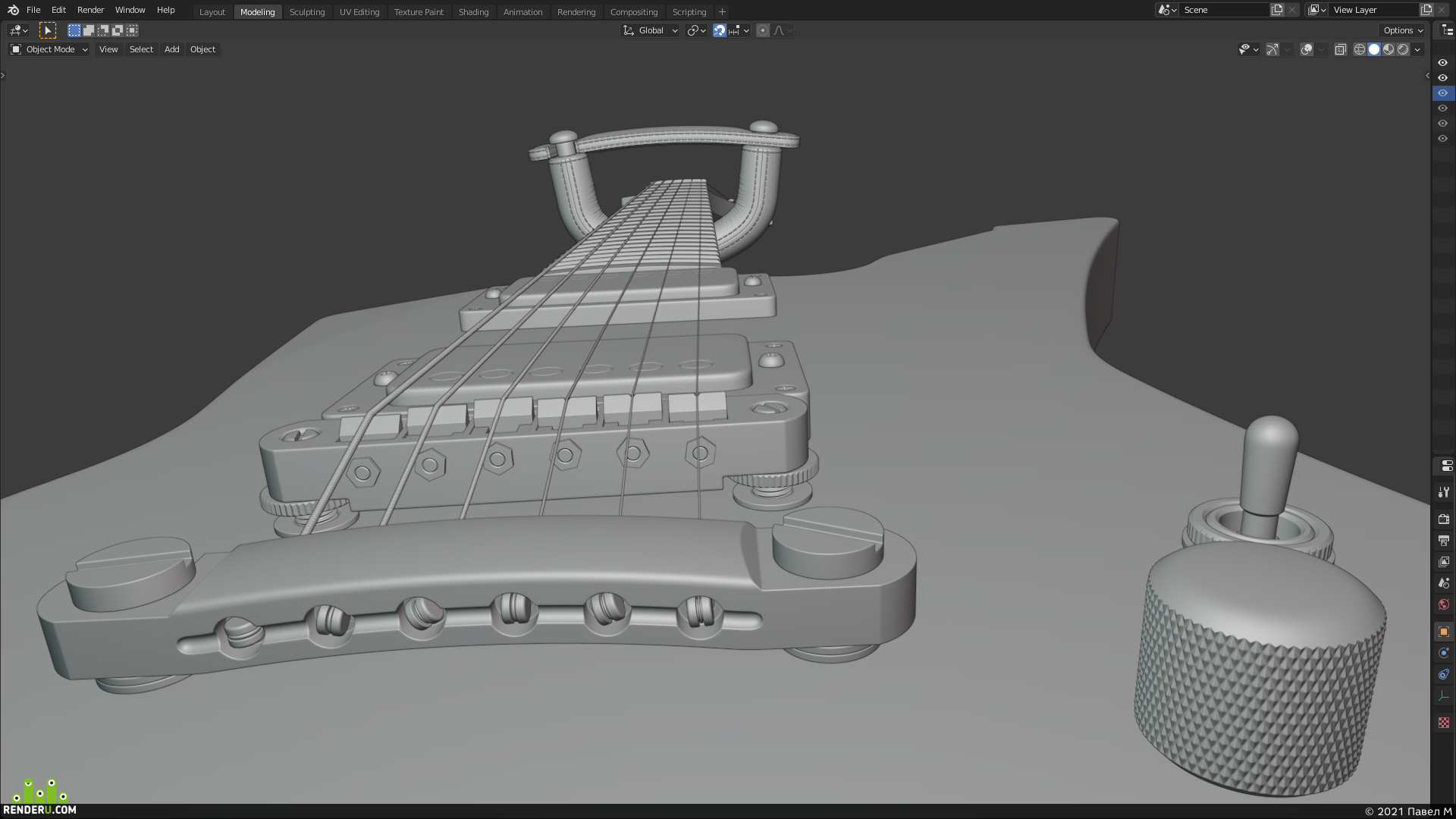Open the Options dropdown
The height and width of the screenshot is (819, 1456).
(x=1403, y=30)
